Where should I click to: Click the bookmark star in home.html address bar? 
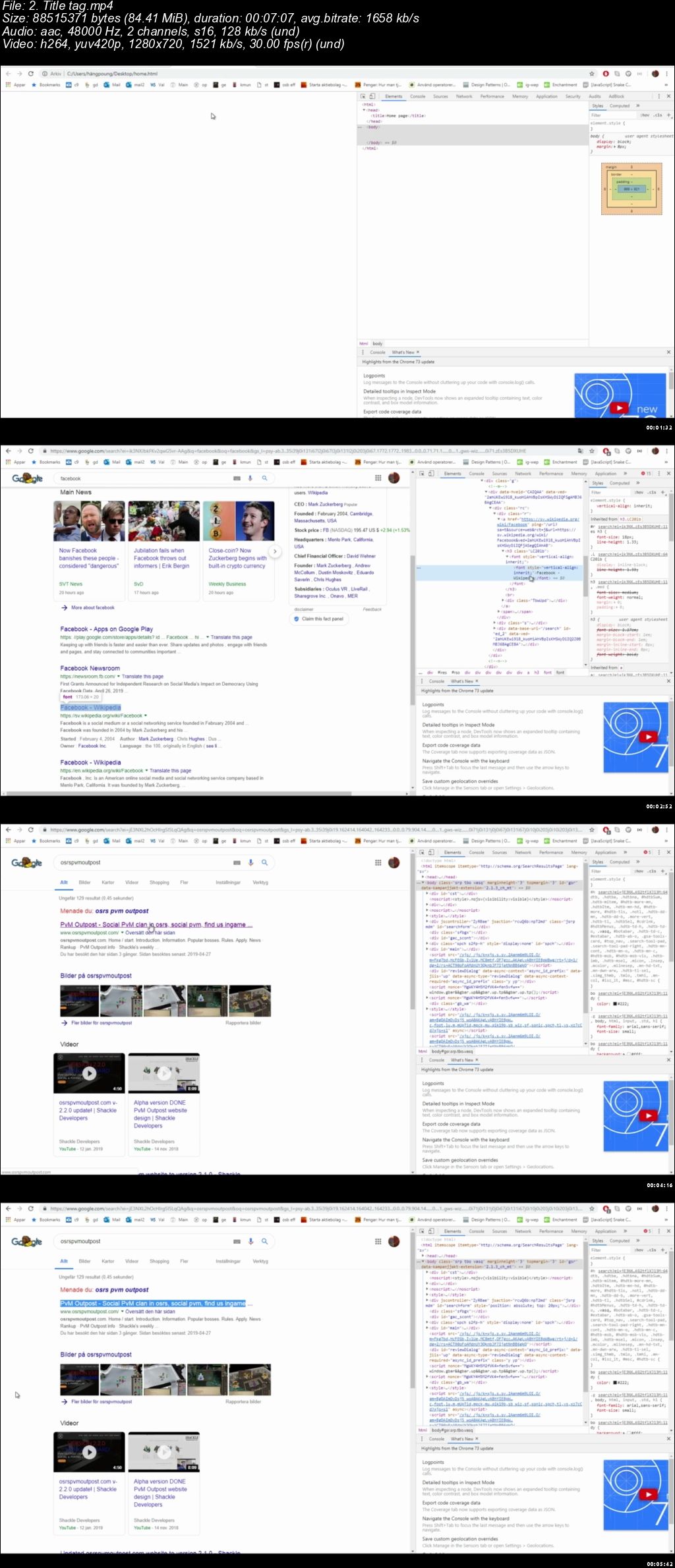tap(592, 74)
